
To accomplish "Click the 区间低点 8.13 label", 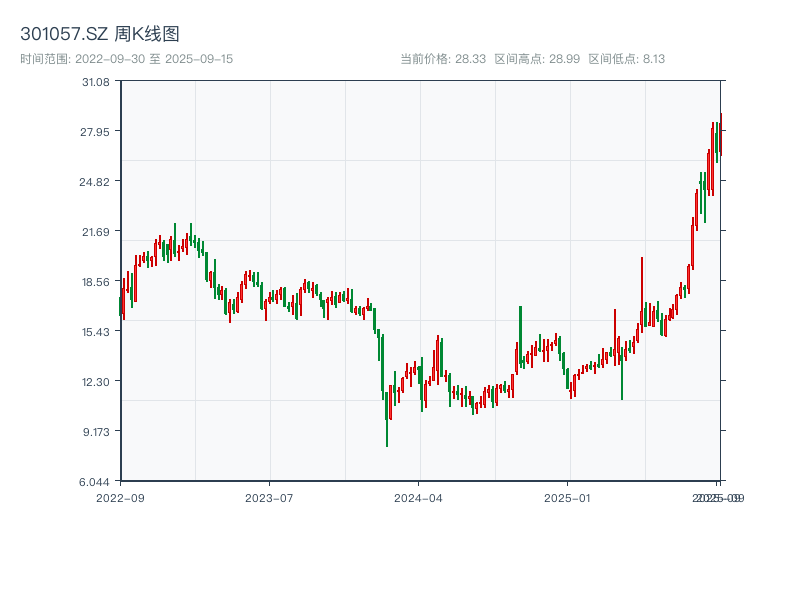I will [x=627, y=59].
